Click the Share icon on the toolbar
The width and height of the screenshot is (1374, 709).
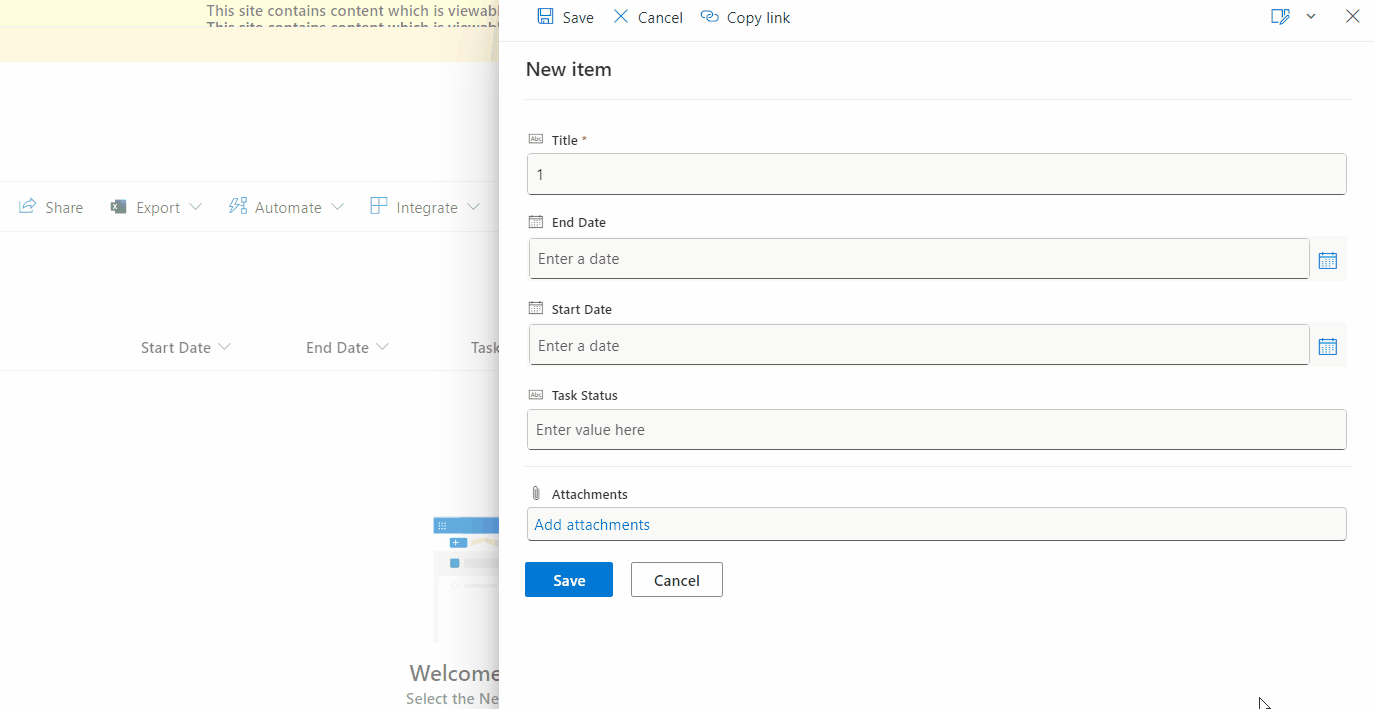[x=27, y=207]
